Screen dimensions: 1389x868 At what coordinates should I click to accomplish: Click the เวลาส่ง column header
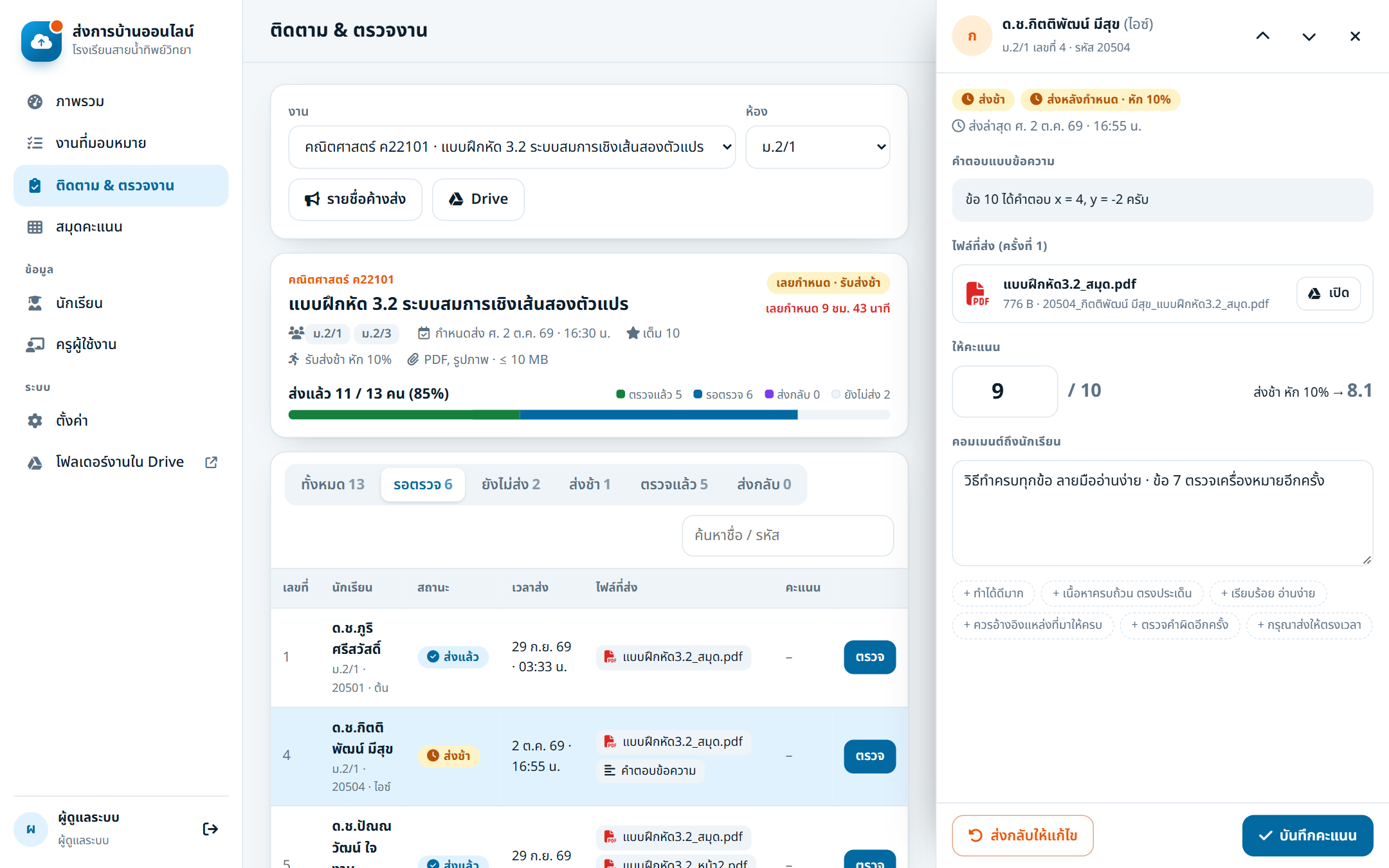(530, 588)
